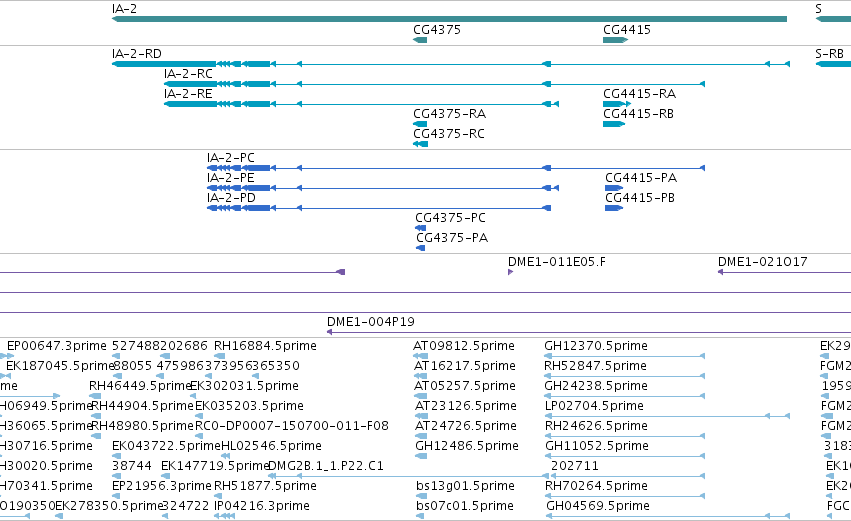The width and height of the screenshot is (851, 521).
Task: Click the RH24626.5prime EST label
Action: coord(596,427)
